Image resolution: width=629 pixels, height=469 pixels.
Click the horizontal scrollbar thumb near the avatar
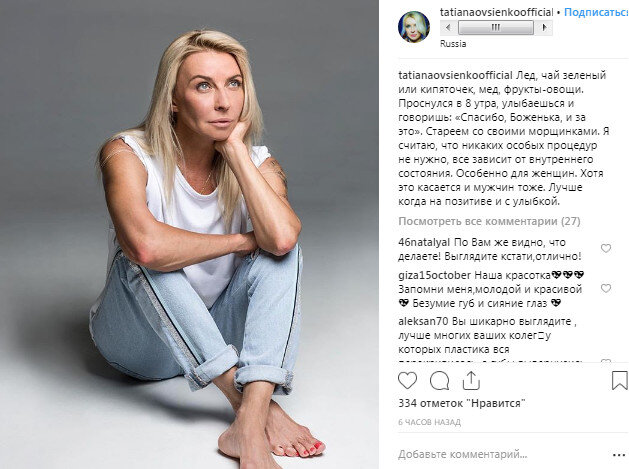coord(495,28)
